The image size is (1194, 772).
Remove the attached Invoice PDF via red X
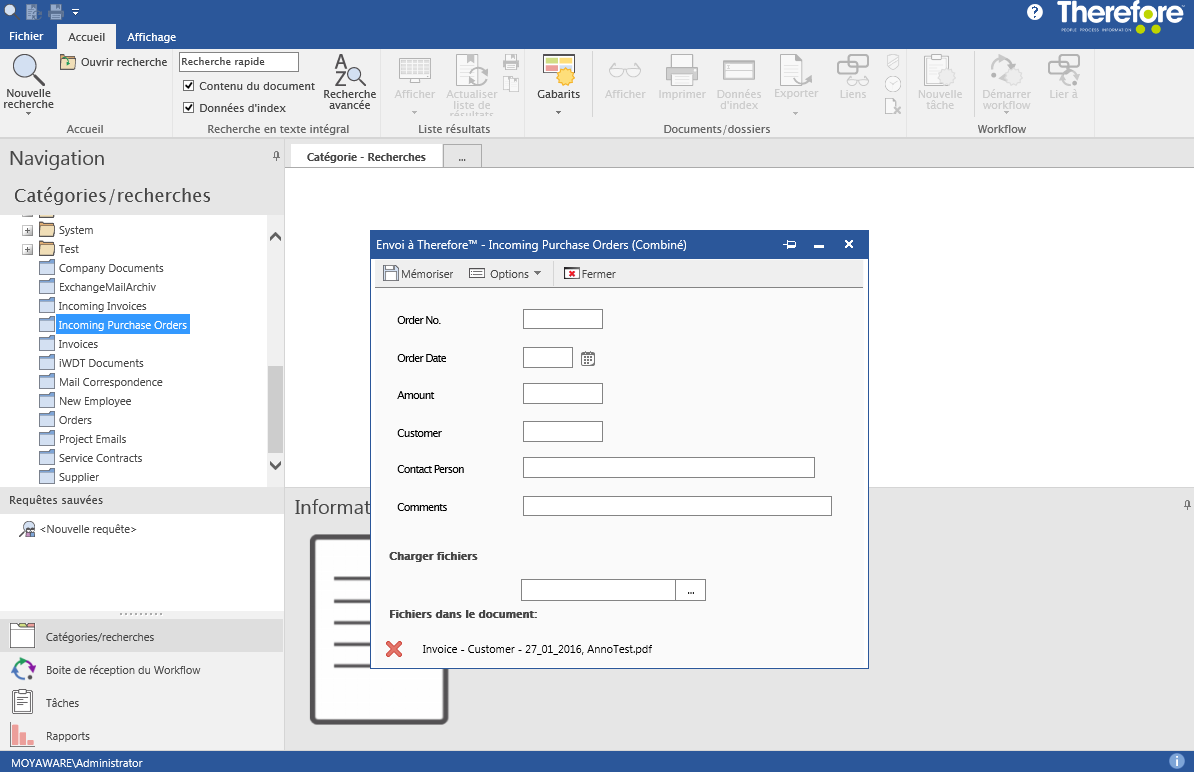tap(394, 649)
